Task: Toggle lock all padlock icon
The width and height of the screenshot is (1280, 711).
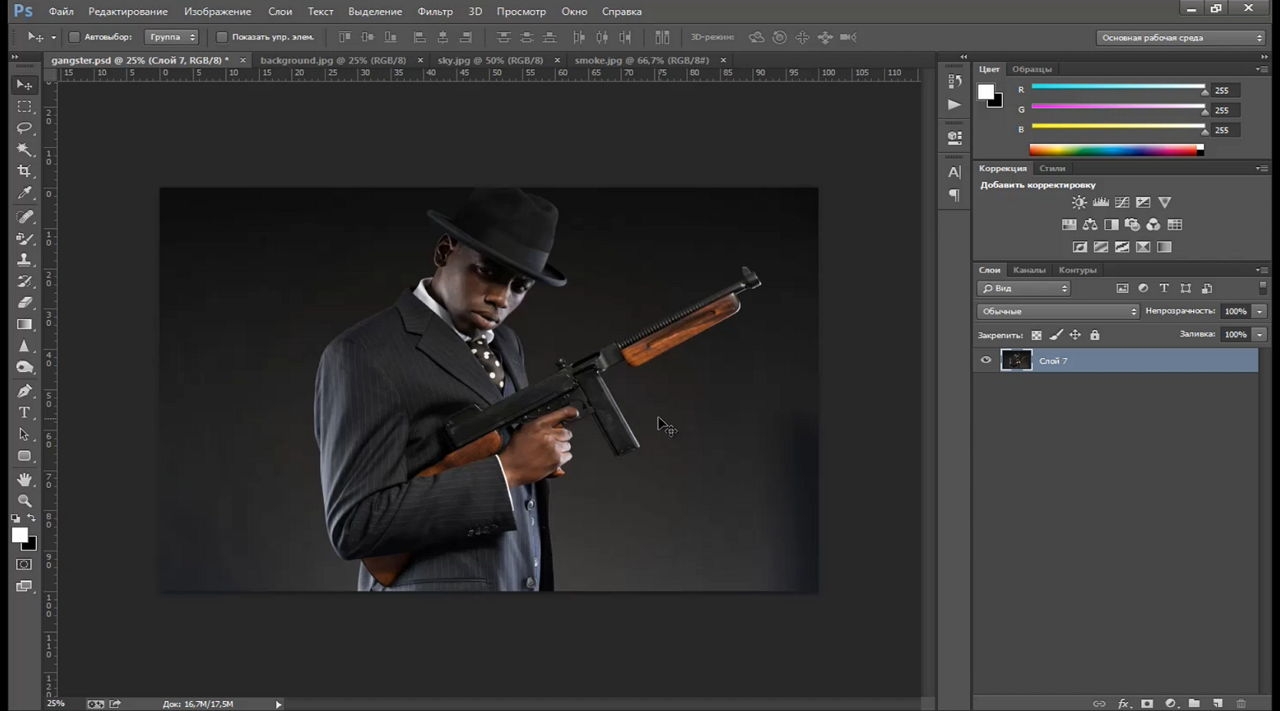Action: pos(1094,335)
